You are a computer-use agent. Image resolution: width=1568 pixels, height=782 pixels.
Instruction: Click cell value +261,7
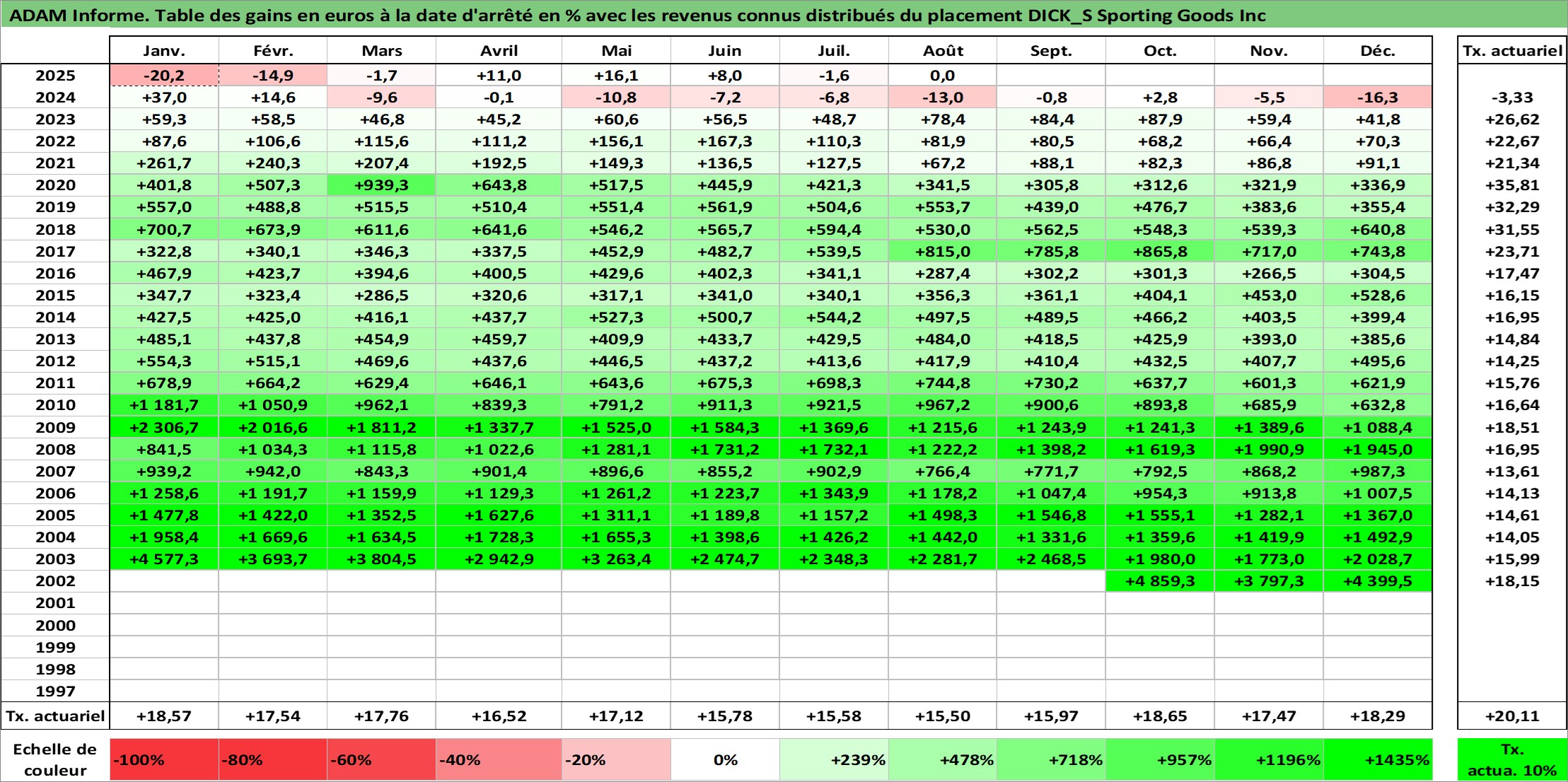pyautogui.click(x=164, y=163)
